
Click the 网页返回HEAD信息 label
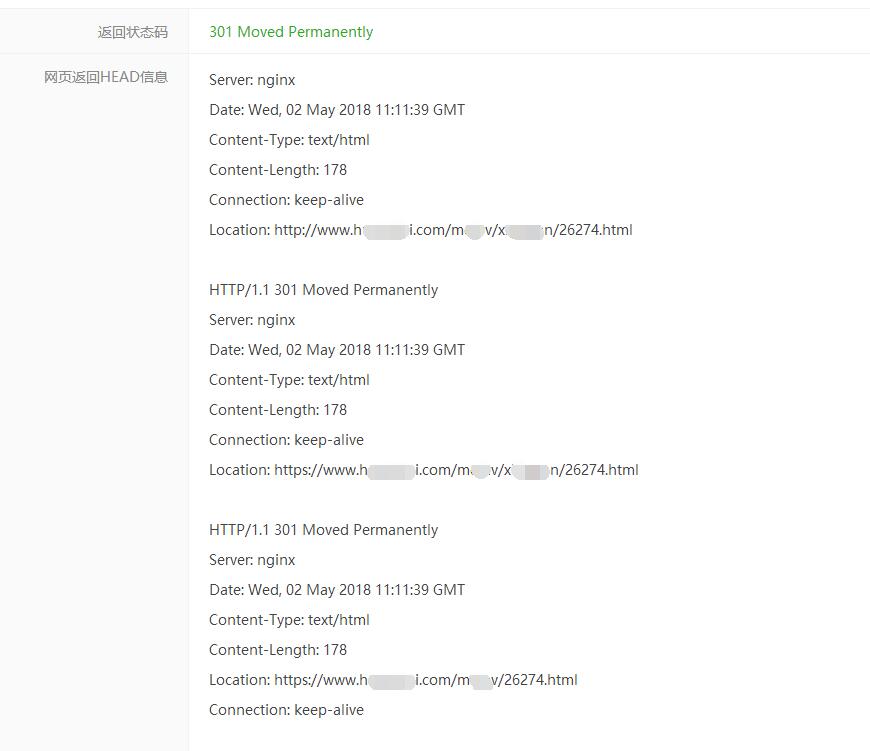[106, 77]
